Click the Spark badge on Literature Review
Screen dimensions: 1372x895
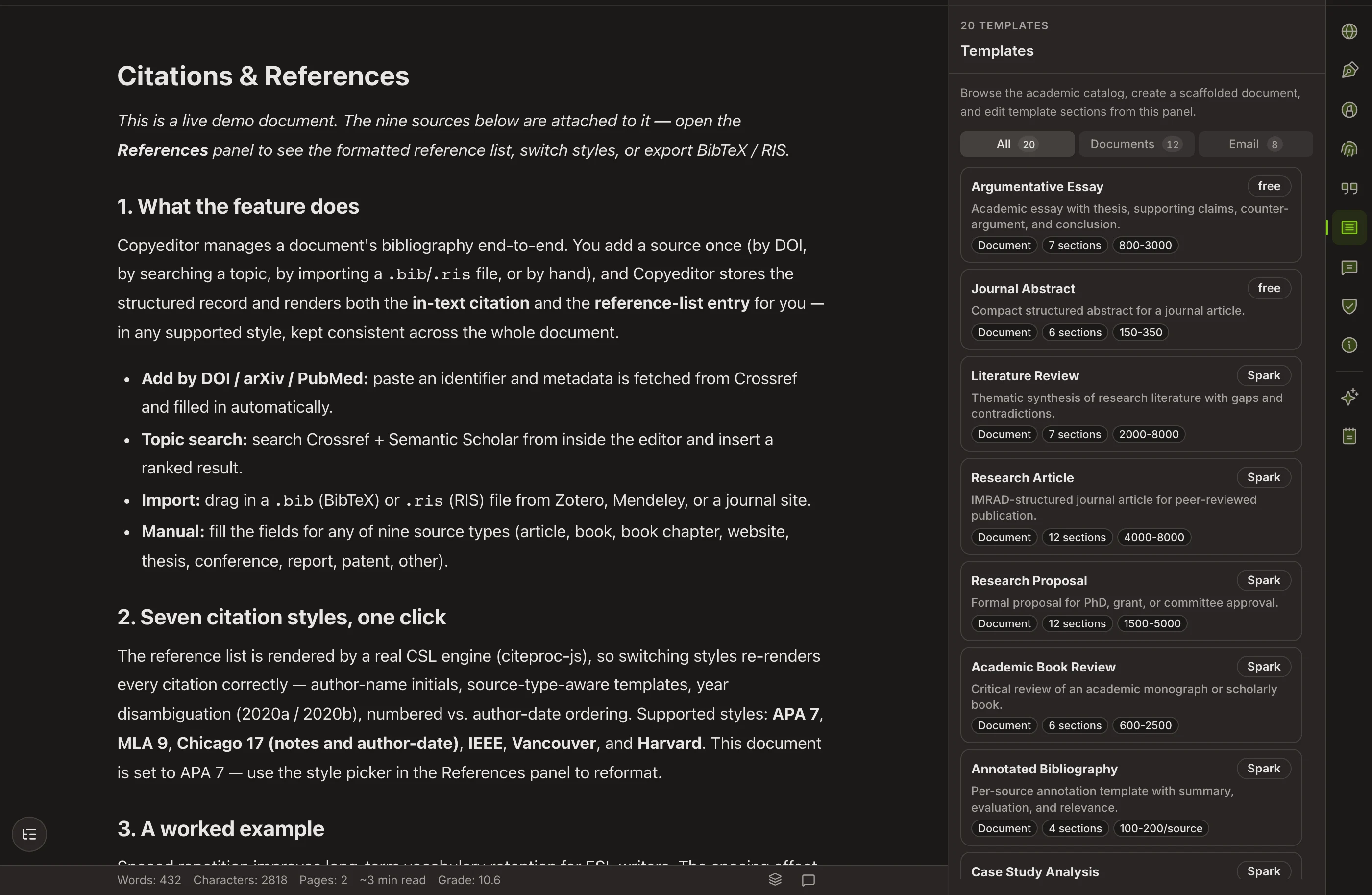(x=1264, y=375)
